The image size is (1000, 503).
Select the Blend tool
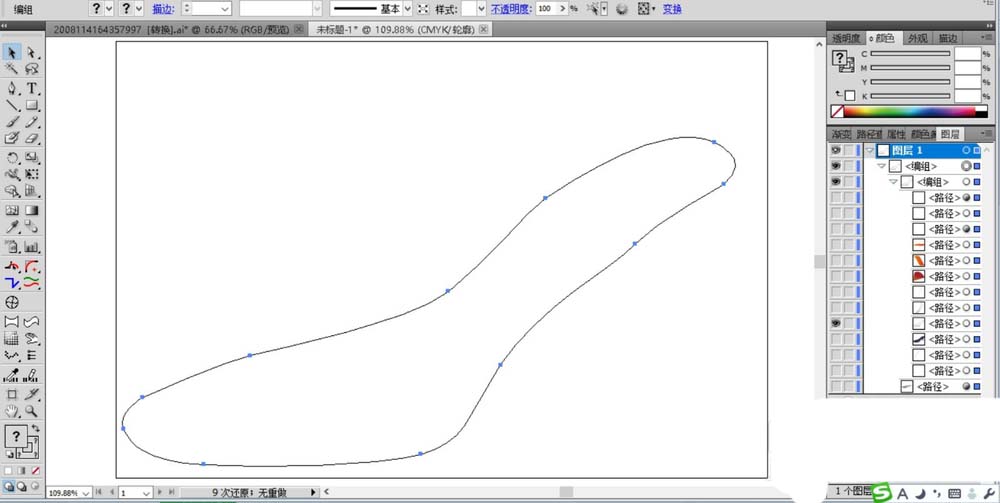tap(31, 226)
